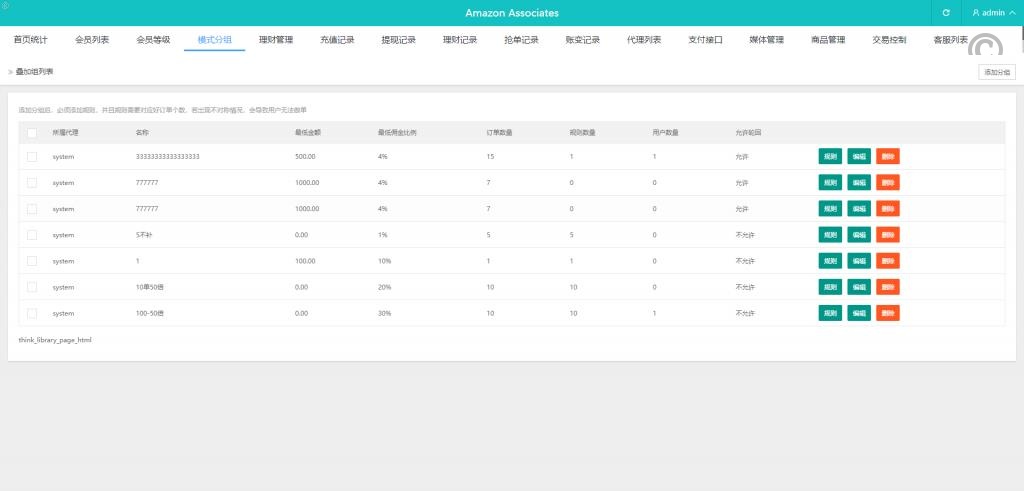The image size is (1024, 491).
Task: Open the 会员列表 tab
Action: (92, 40)
